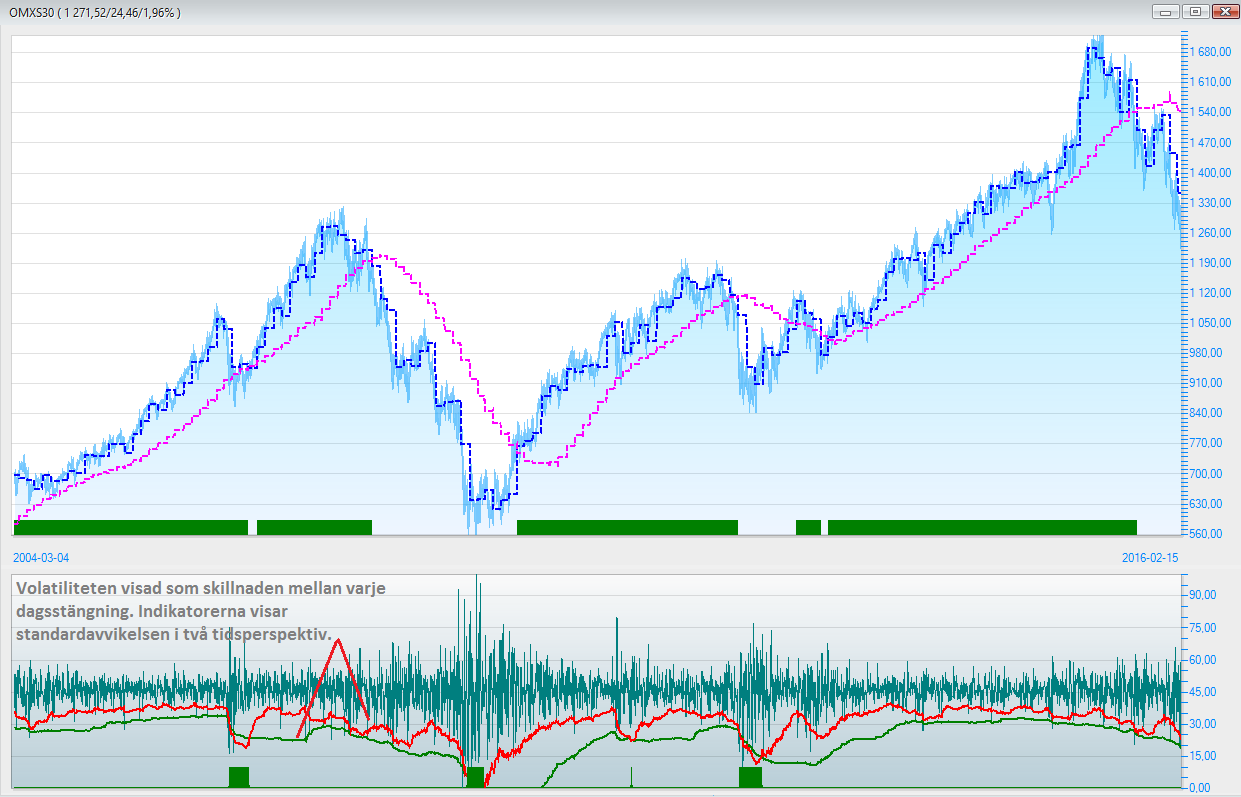Select annotation line "standardavvikelsen i två tidsperspektiv."
Screen dimensions: 1241x797
(173, 634)
